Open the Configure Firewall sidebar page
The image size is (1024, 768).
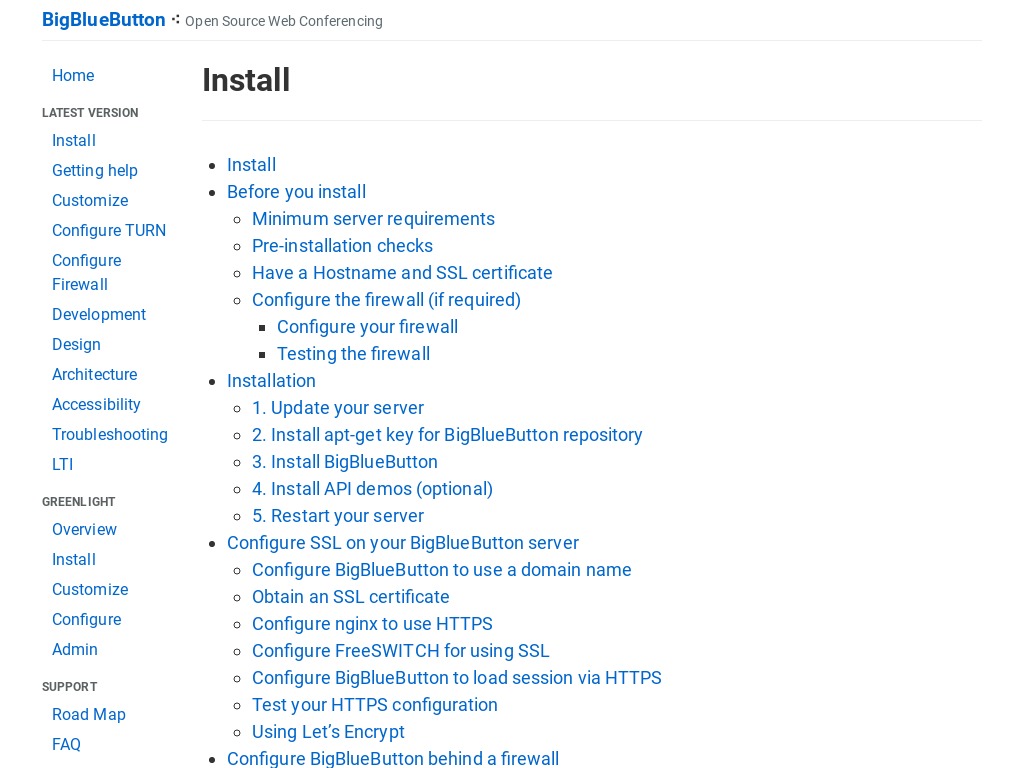pos(87,273)
